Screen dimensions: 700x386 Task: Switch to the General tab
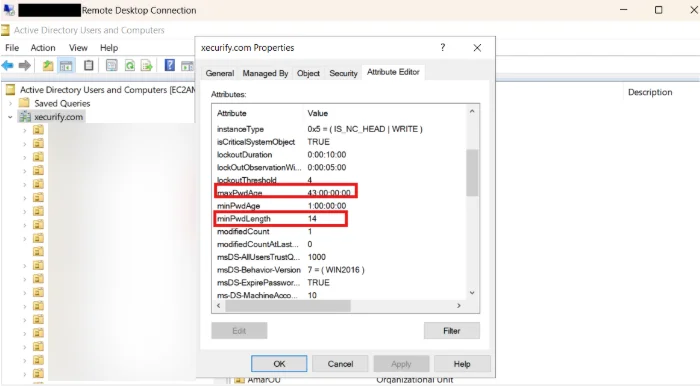pyautogui.click(x=220, y=73)
